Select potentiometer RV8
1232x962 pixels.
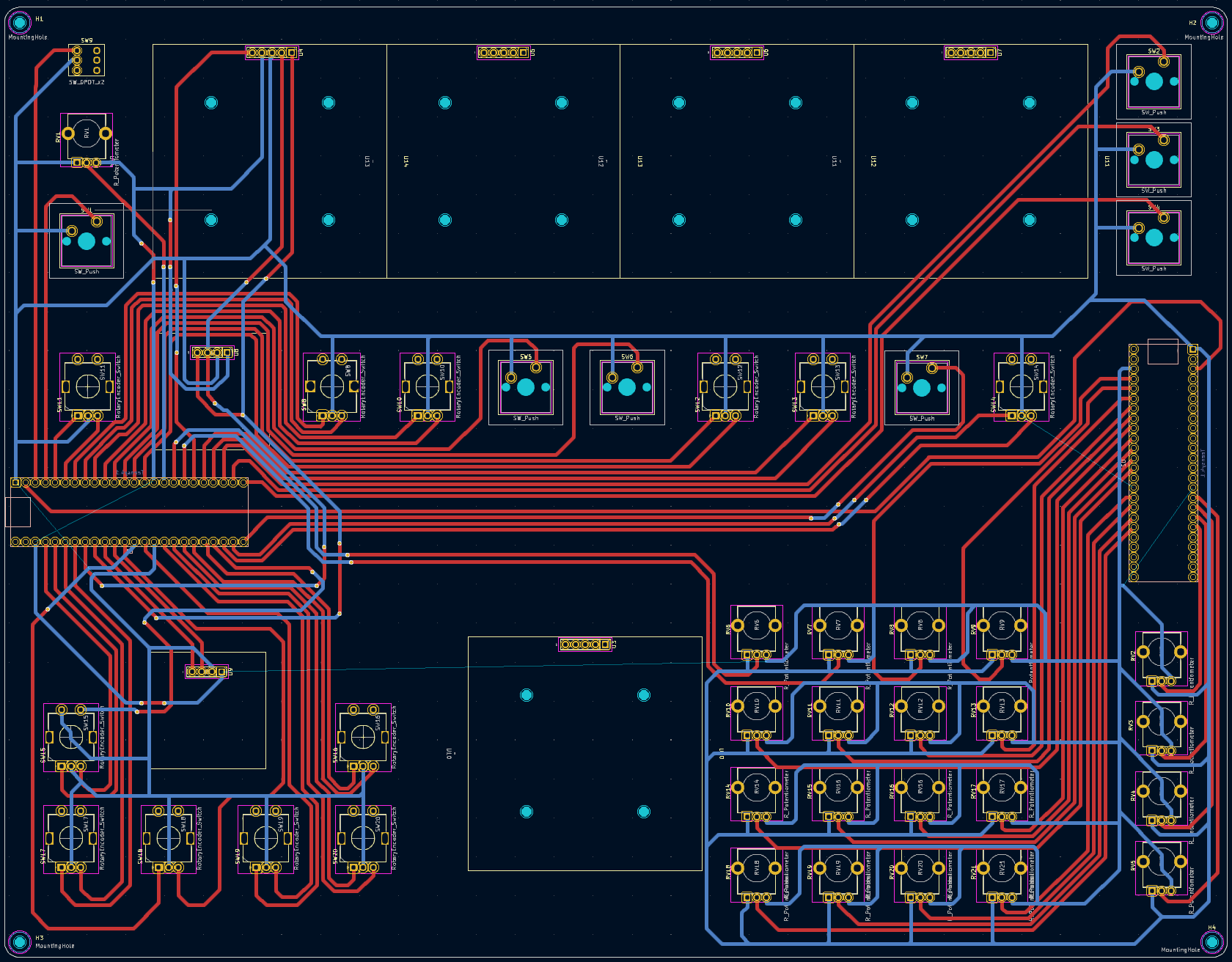pos(920,632)
